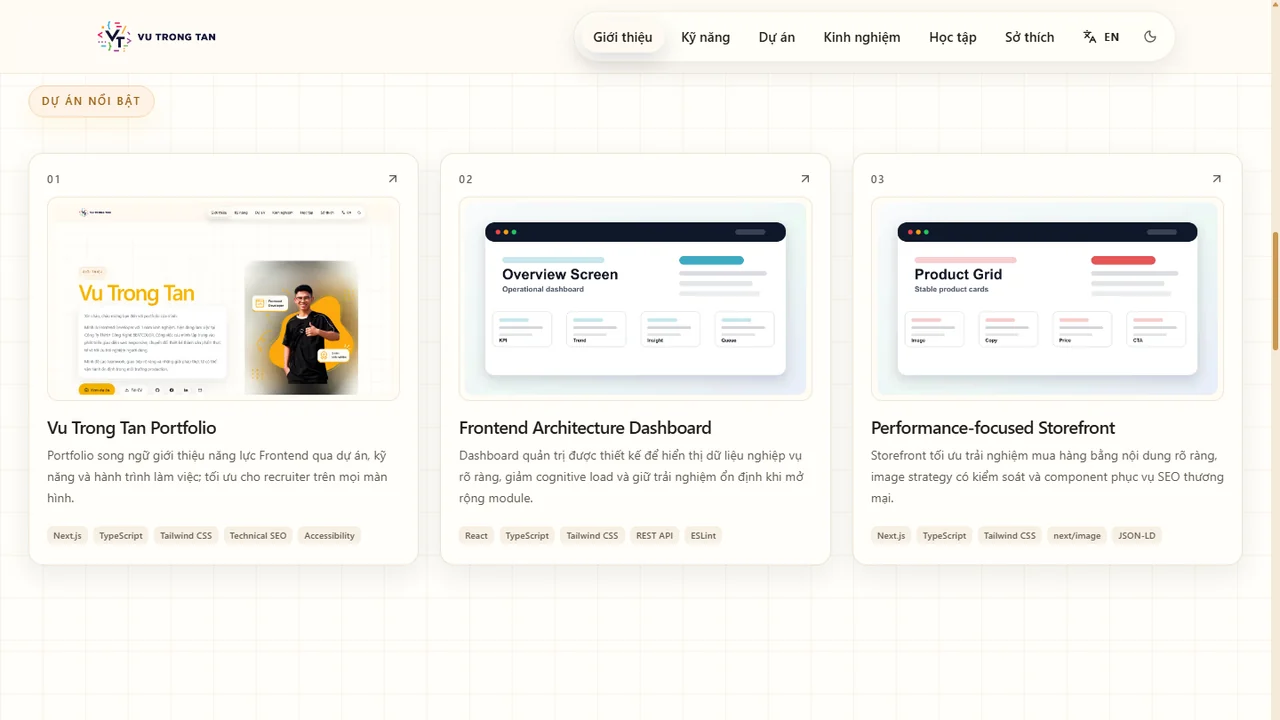
Task: Open Frontend Architecture Dashboard external arrow
Action: pyautogui.click(x=805, y=179)
